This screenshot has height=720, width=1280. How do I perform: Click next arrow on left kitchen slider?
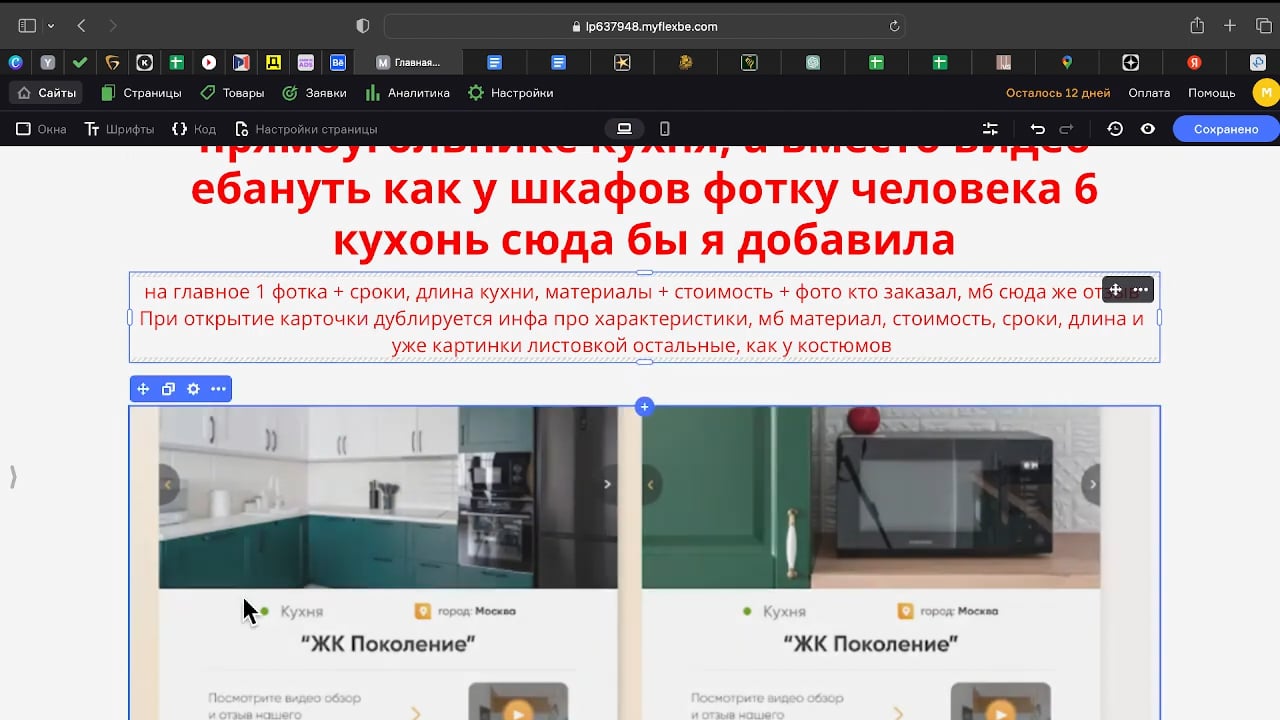coord(607,484)
